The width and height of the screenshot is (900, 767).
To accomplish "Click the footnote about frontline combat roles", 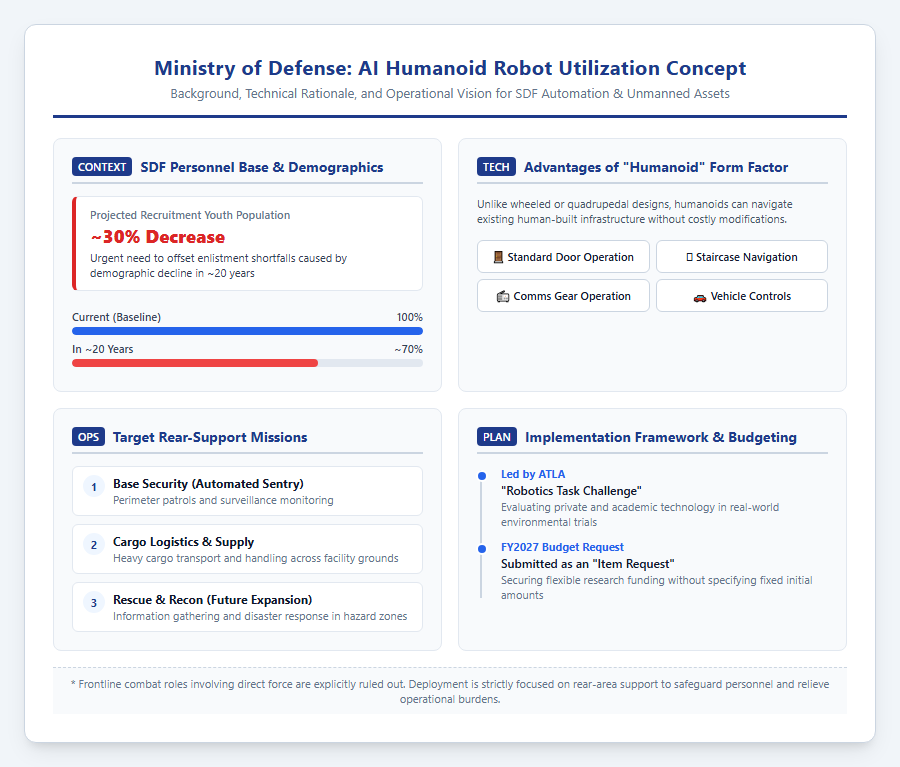I will tap(450, 692).
